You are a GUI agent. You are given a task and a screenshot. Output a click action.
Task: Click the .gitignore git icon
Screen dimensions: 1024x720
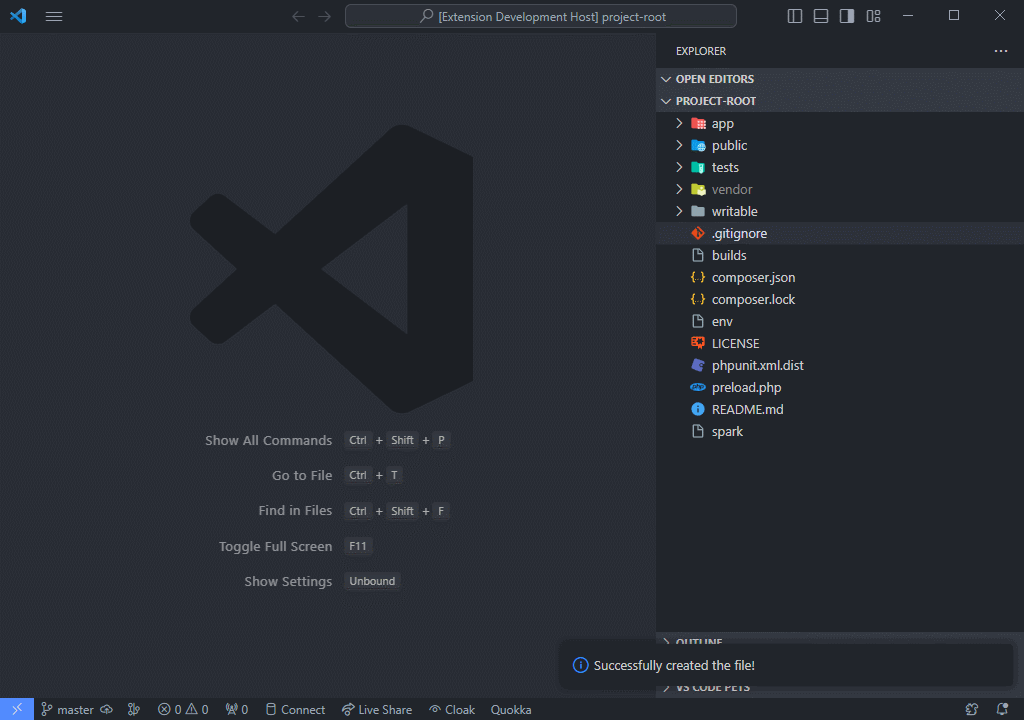698,233
